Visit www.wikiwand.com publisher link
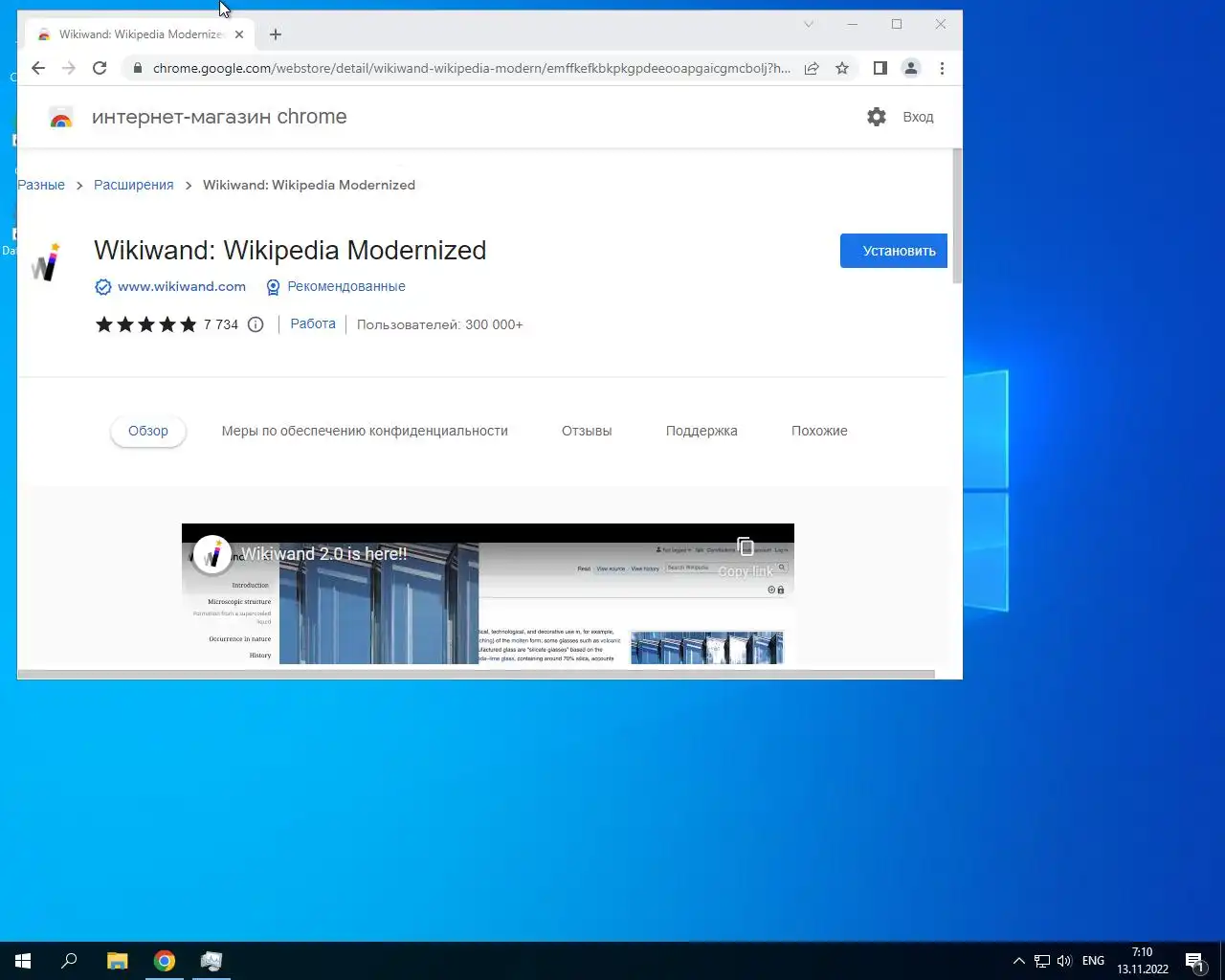1225x980 pixels. pos(182,286)
